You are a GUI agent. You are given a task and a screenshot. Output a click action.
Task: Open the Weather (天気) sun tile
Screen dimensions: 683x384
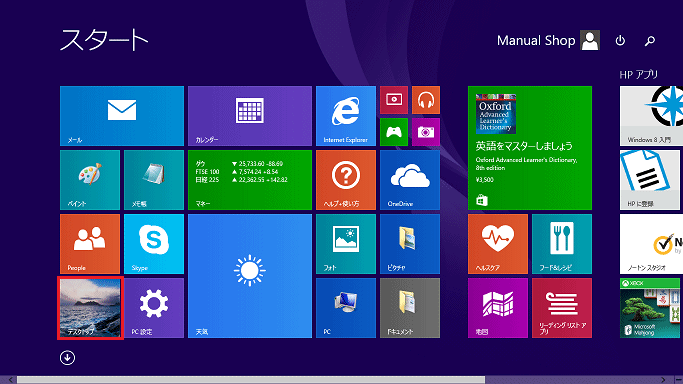[250, 276]
